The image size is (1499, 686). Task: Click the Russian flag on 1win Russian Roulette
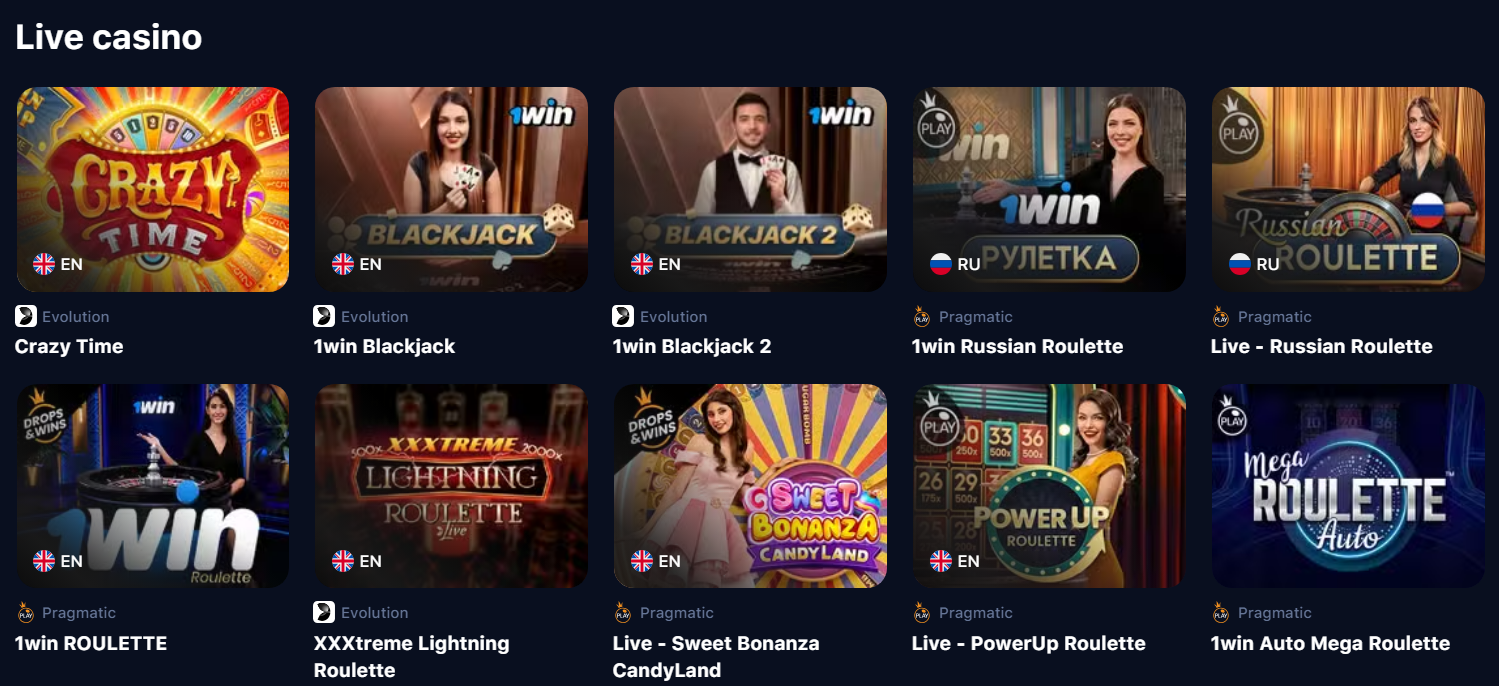pos(941,264)
